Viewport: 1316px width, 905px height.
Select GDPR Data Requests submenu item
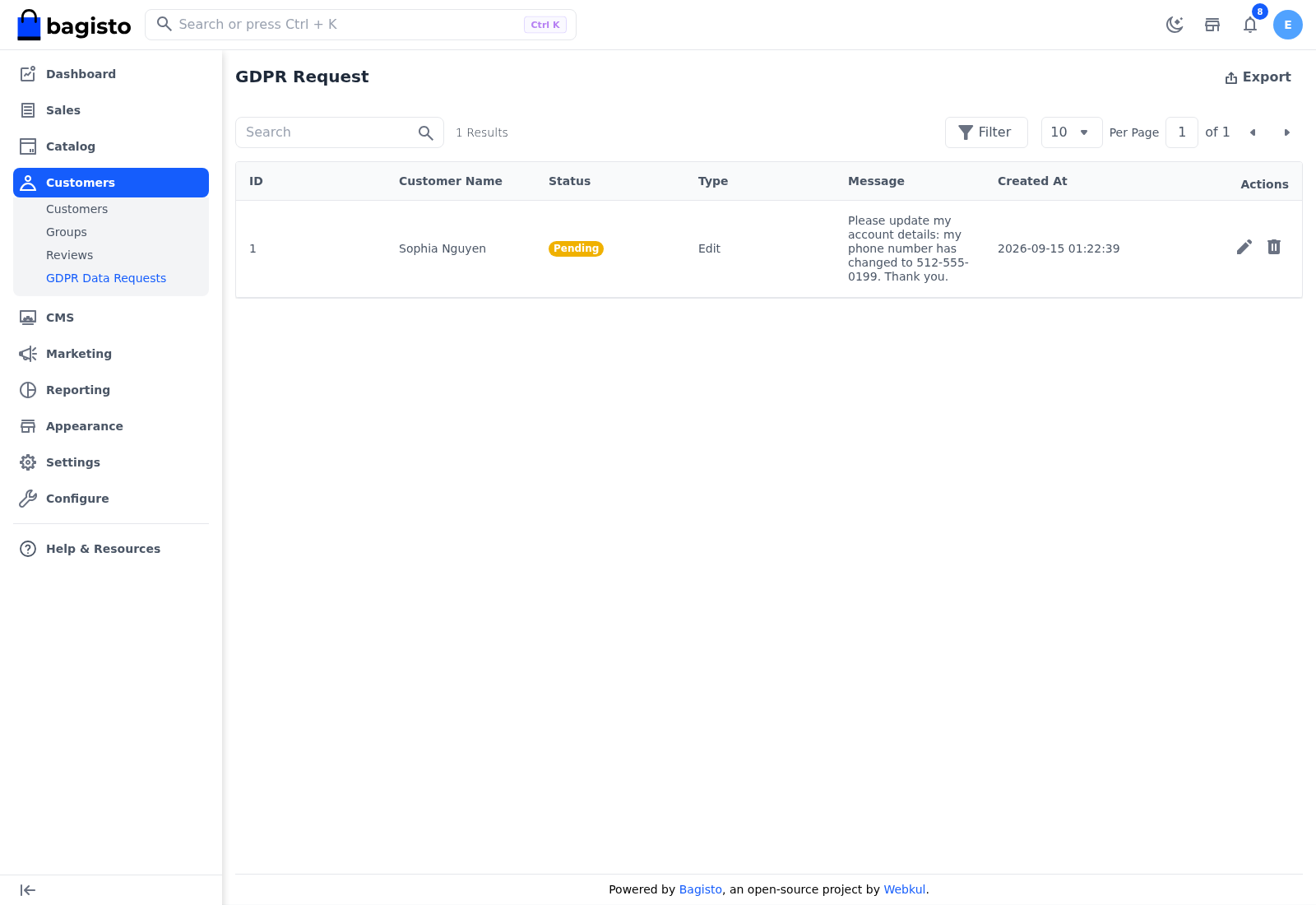106,278
